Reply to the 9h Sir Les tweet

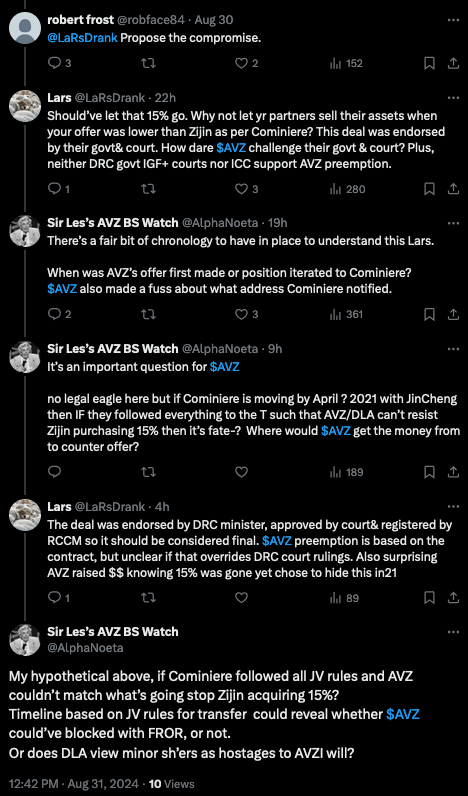pos(54,472)
